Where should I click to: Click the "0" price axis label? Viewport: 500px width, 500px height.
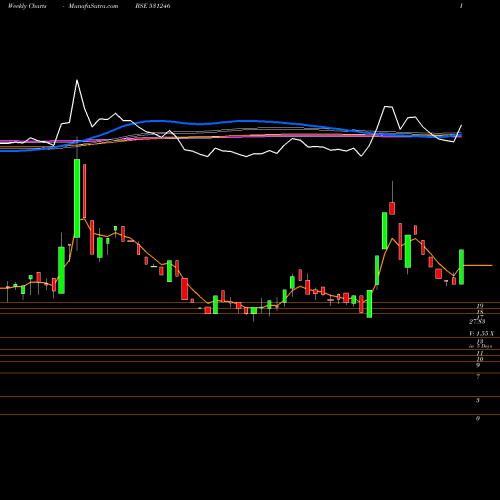(x=478, y=418)
